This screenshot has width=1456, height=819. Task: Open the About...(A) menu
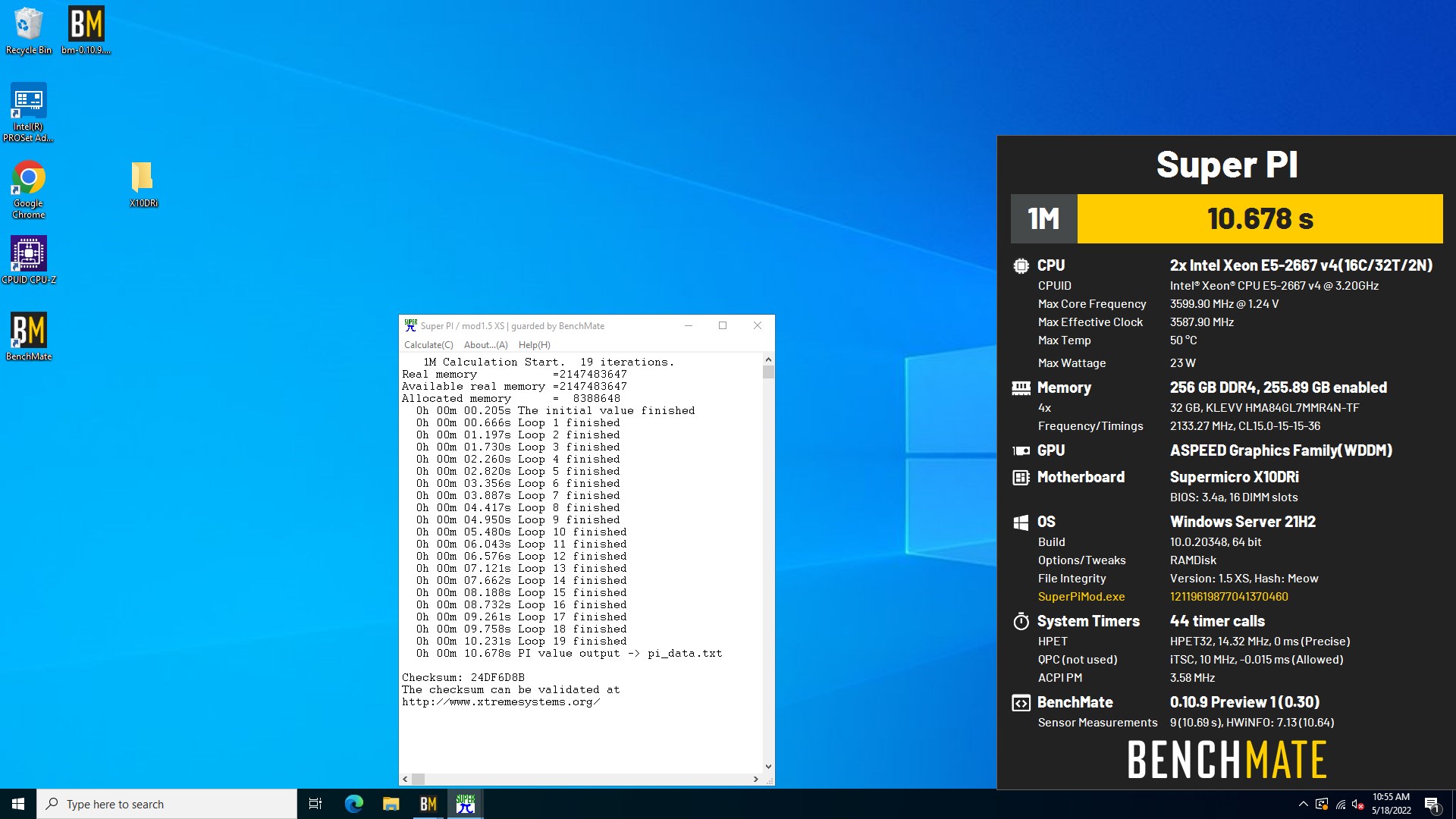click(485, 345)
